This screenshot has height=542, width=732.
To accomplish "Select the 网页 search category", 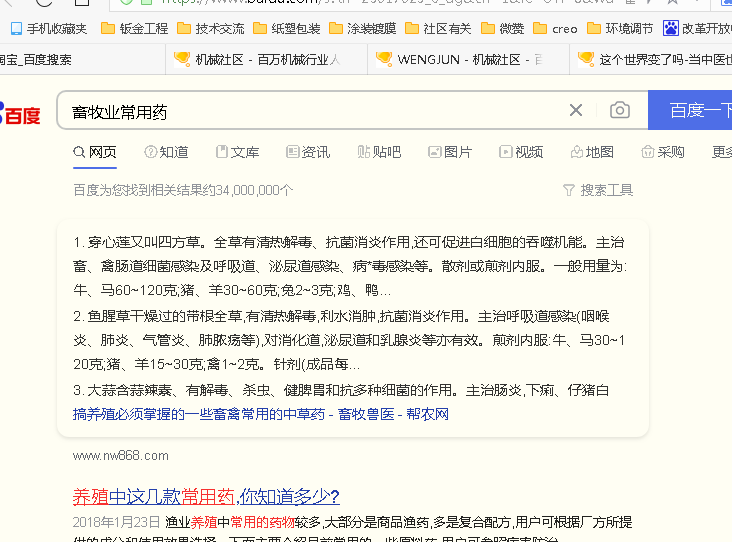I will (x=95, y=152).
